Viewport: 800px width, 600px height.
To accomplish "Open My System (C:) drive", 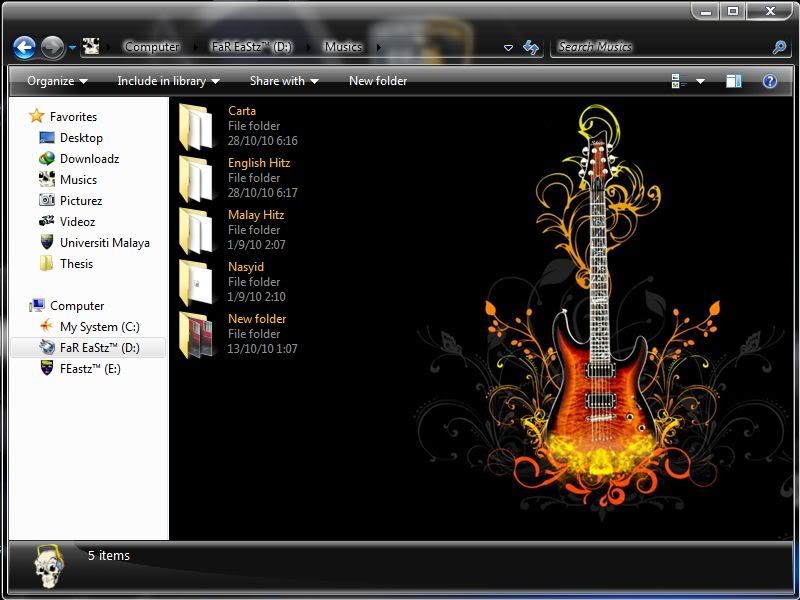I will click(x=100, y=327).
